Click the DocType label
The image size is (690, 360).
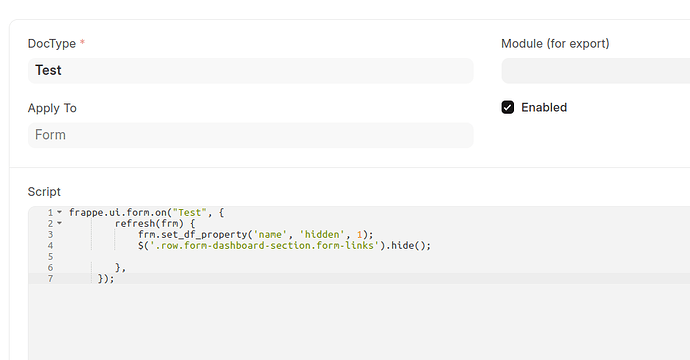coord(52,44)
